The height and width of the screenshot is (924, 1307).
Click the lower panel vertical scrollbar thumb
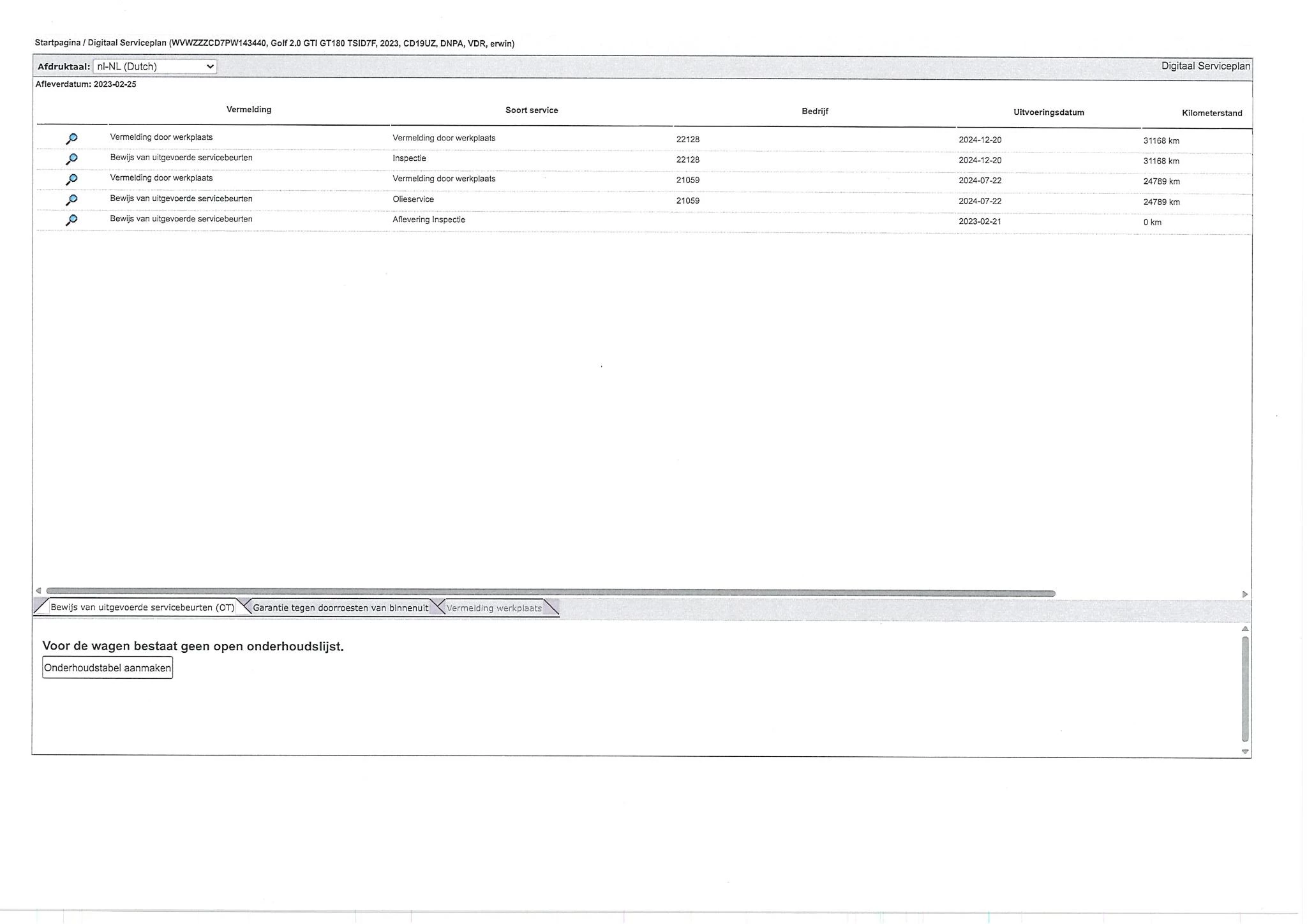1245,689
